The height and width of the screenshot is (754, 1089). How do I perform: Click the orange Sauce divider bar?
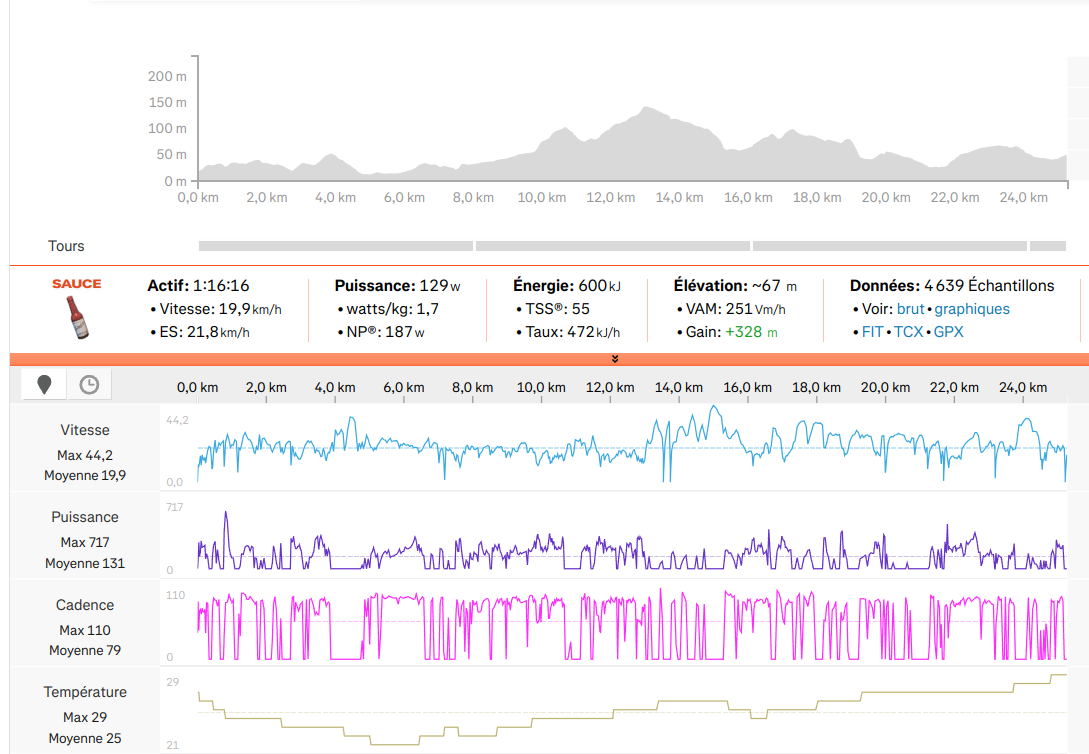point(300,359)
